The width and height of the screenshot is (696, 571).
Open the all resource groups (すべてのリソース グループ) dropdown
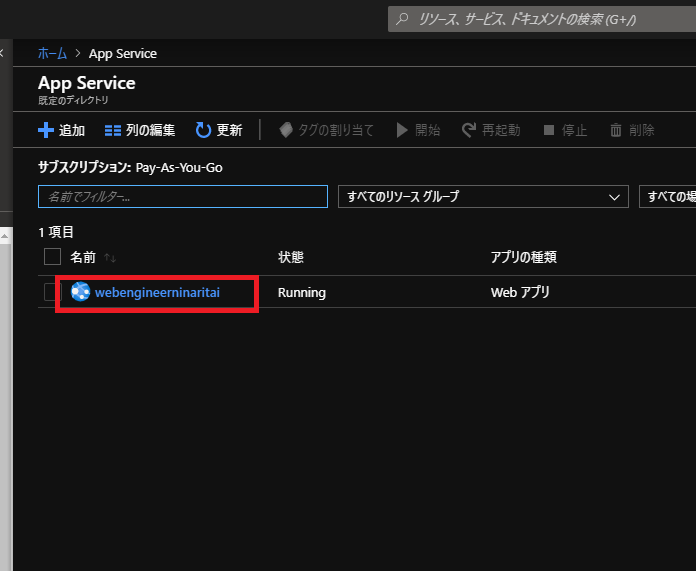click(483, 197)
